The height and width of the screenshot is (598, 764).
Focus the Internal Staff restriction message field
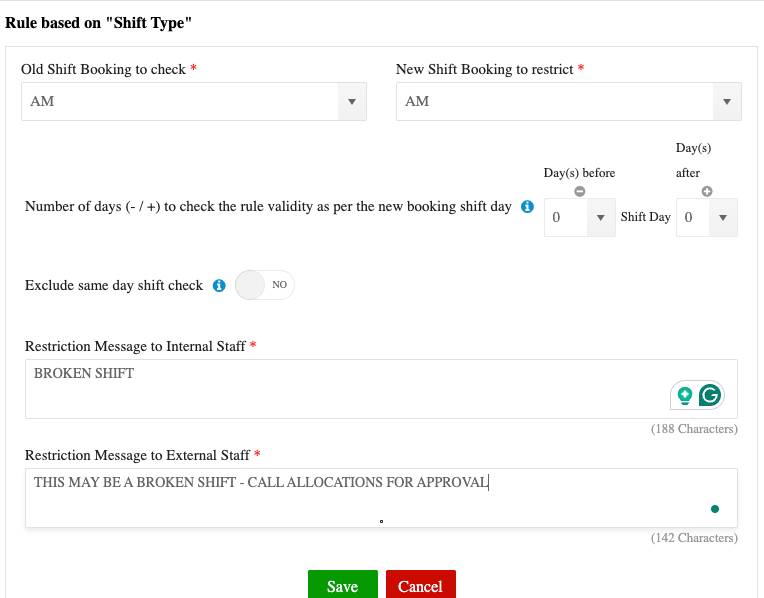(x=340, y=388)
